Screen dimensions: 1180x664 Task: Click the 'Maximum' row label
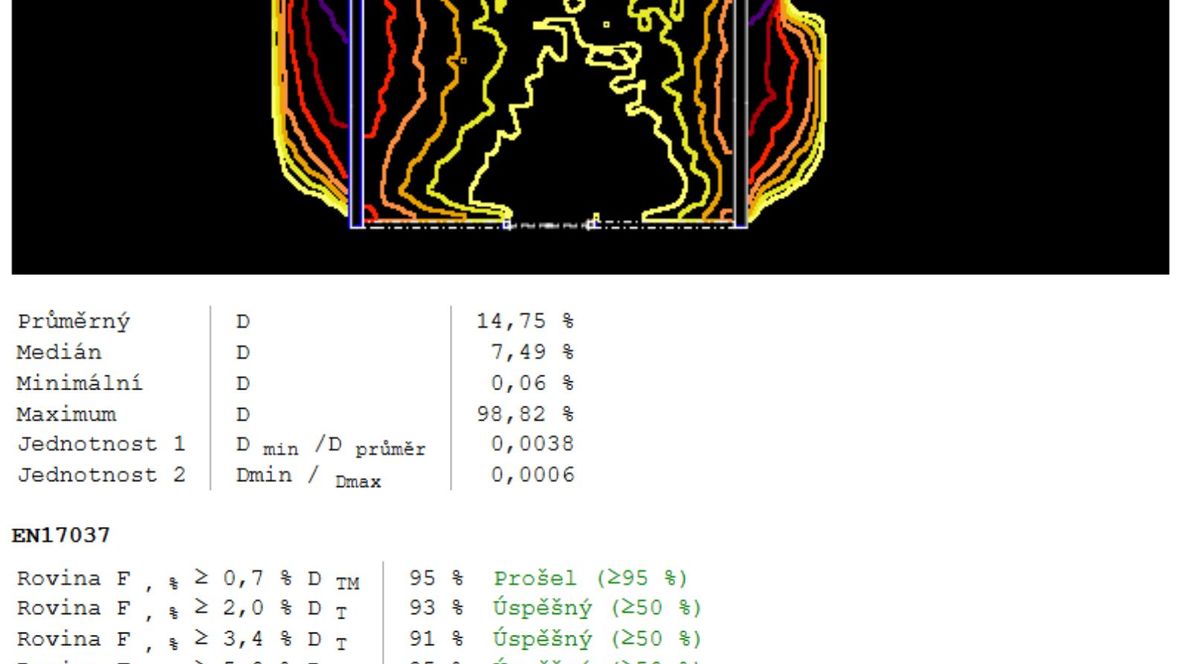click(66, 414)
